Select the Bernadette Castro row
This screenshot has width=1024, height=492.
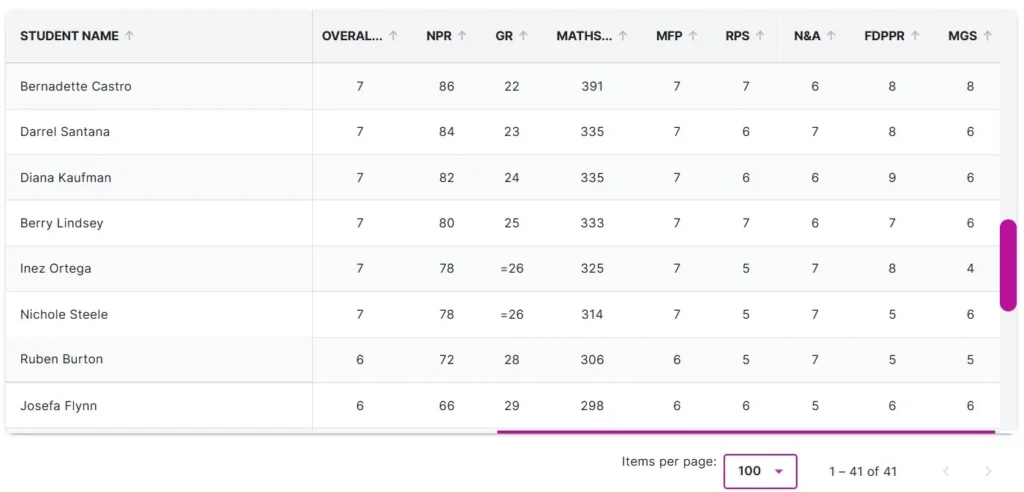click(x=76, y=87)
